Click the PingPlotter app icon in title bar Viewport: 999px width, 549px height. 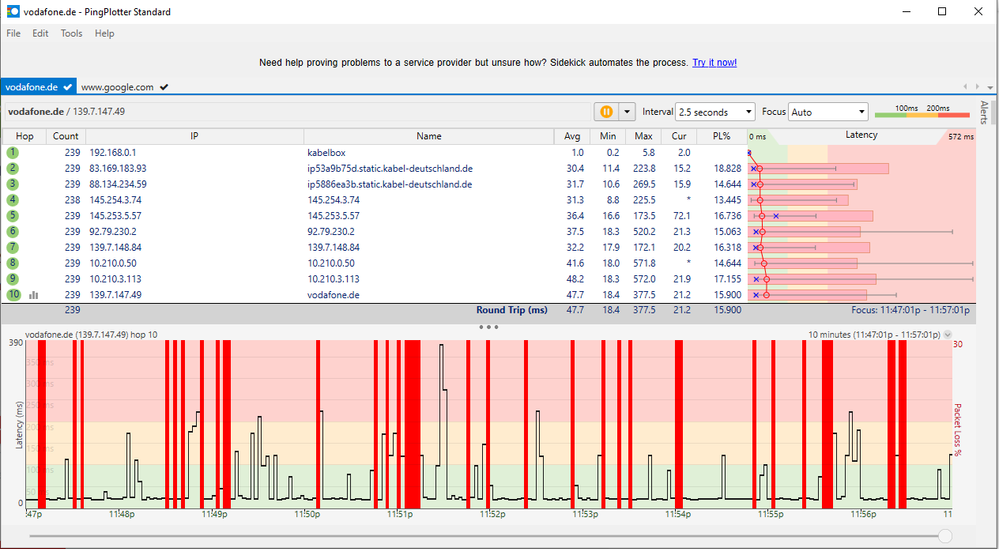(13, 11)
